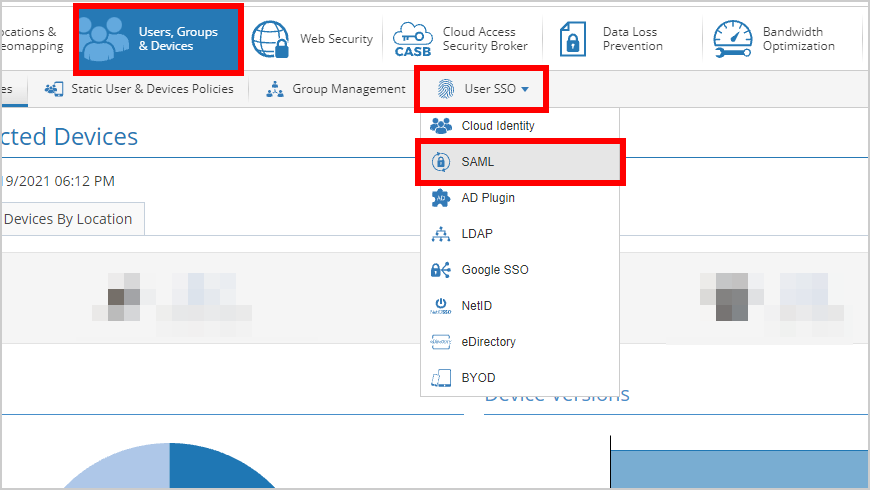Click the SAML padlock icon
The height and width of the screenshot is (490, 870).
pos(441,162)
